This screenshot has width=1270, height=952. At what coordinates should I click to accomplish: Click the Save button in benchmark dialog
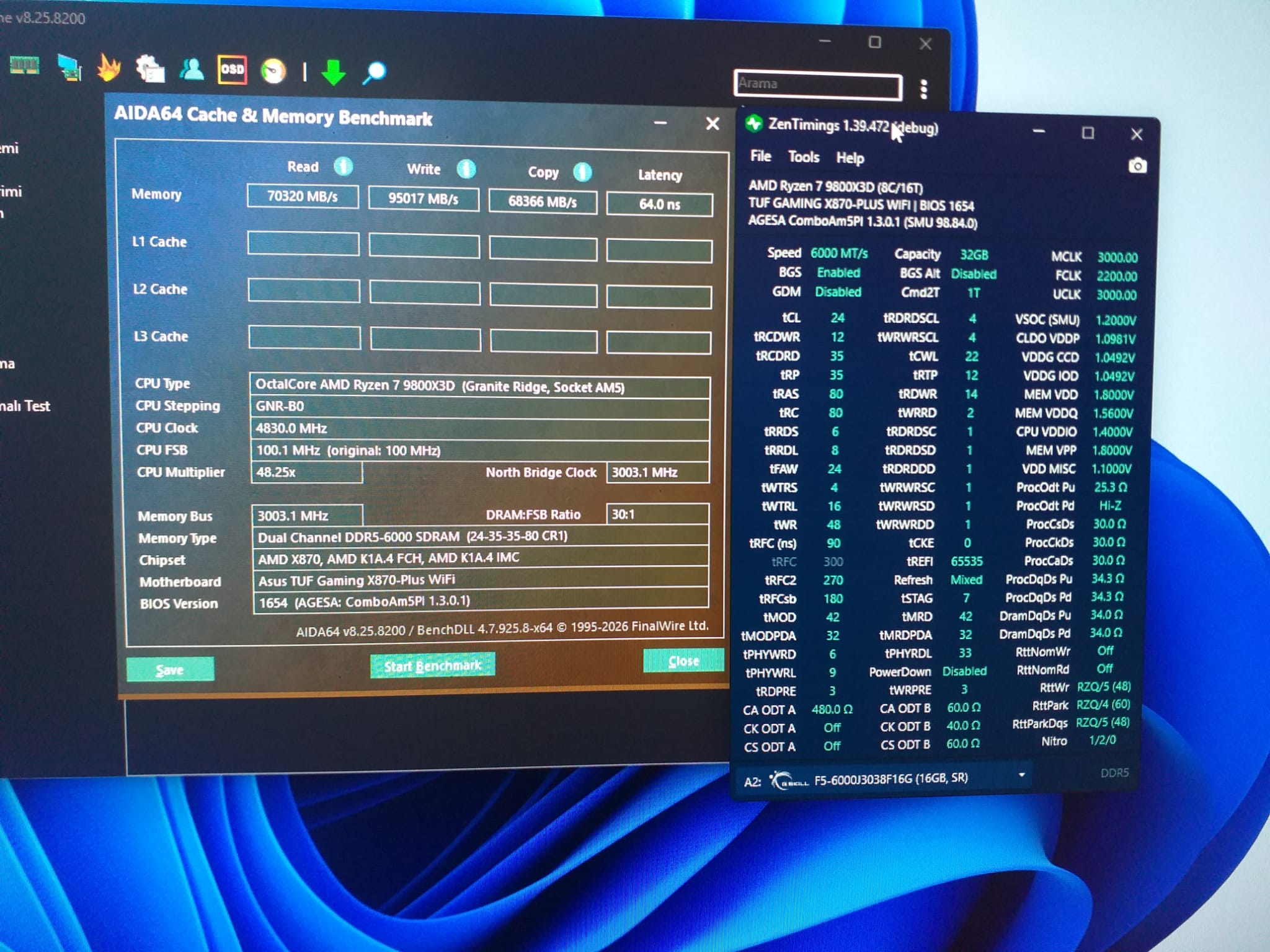(170, 669)
